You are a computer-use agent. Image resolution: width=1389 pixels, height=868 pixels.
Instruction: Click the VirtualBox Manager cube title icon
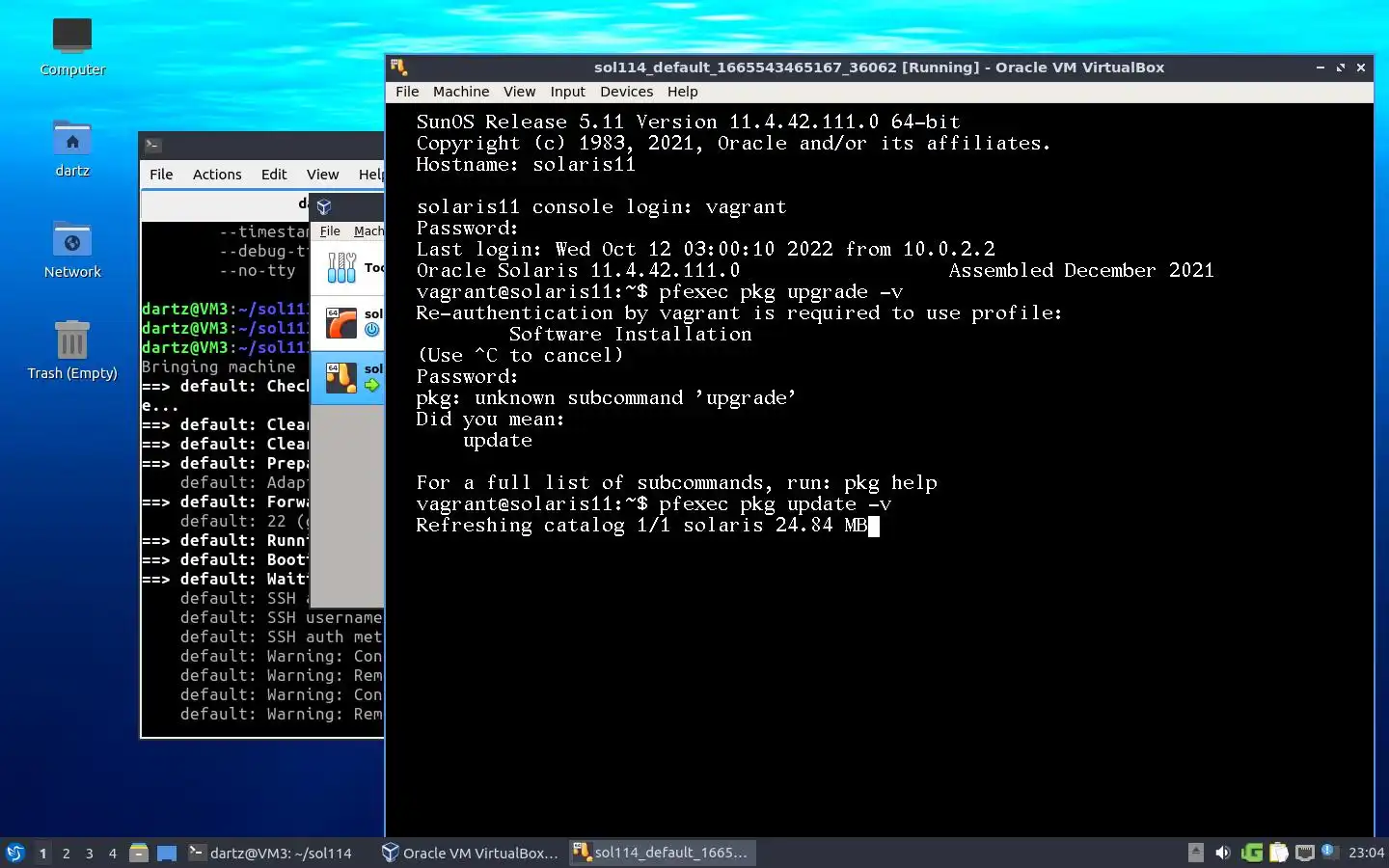[x=324, y=206]
